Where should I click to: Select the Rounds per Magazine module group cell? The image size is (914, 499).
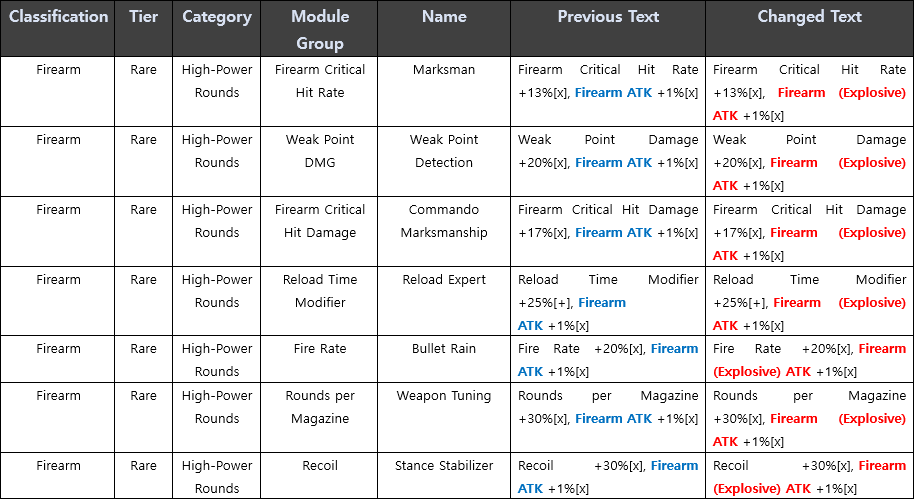320,407
